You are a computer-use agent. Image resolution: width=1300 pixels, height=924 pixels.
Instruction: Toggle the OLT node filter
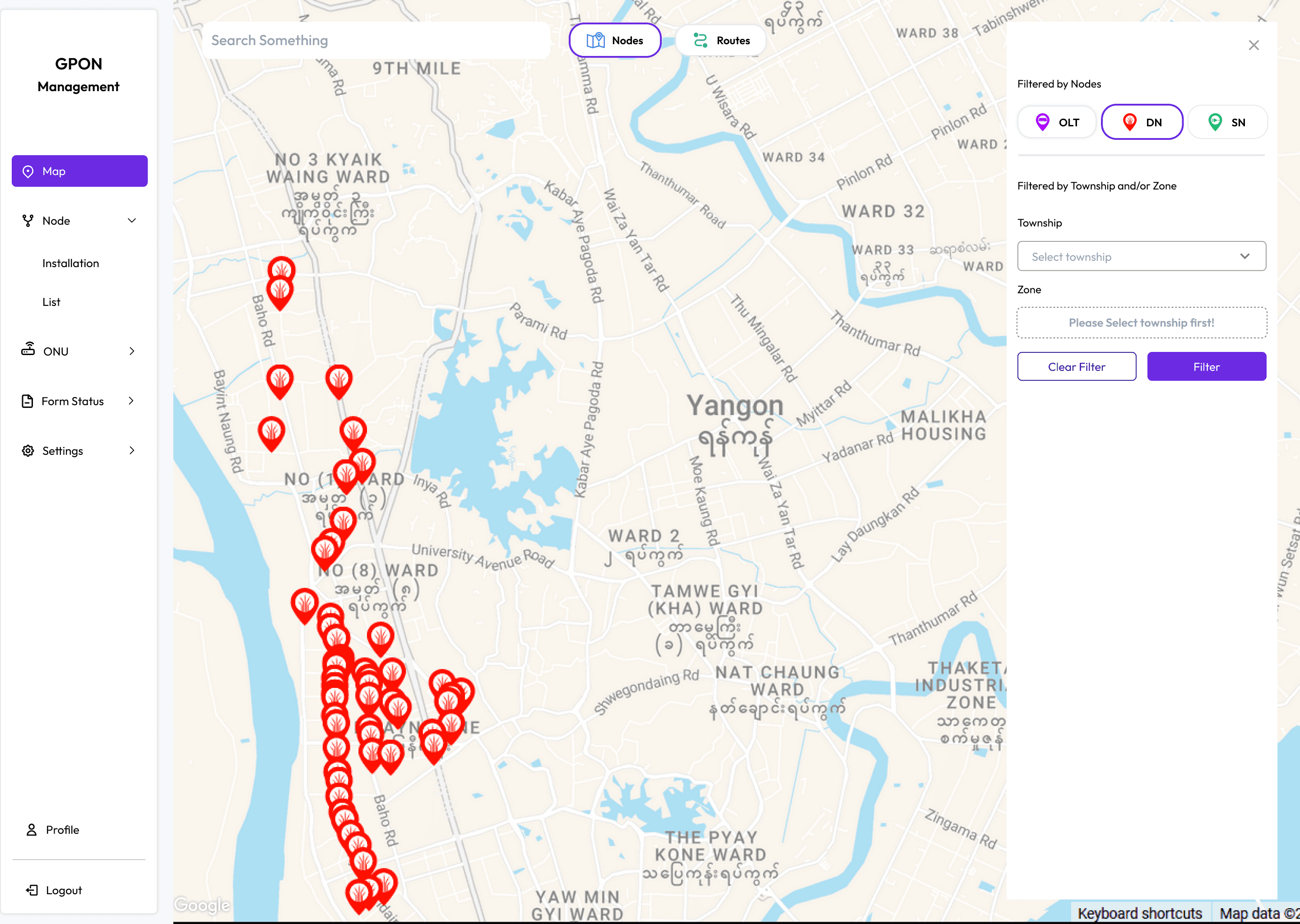coord(1056,122)
